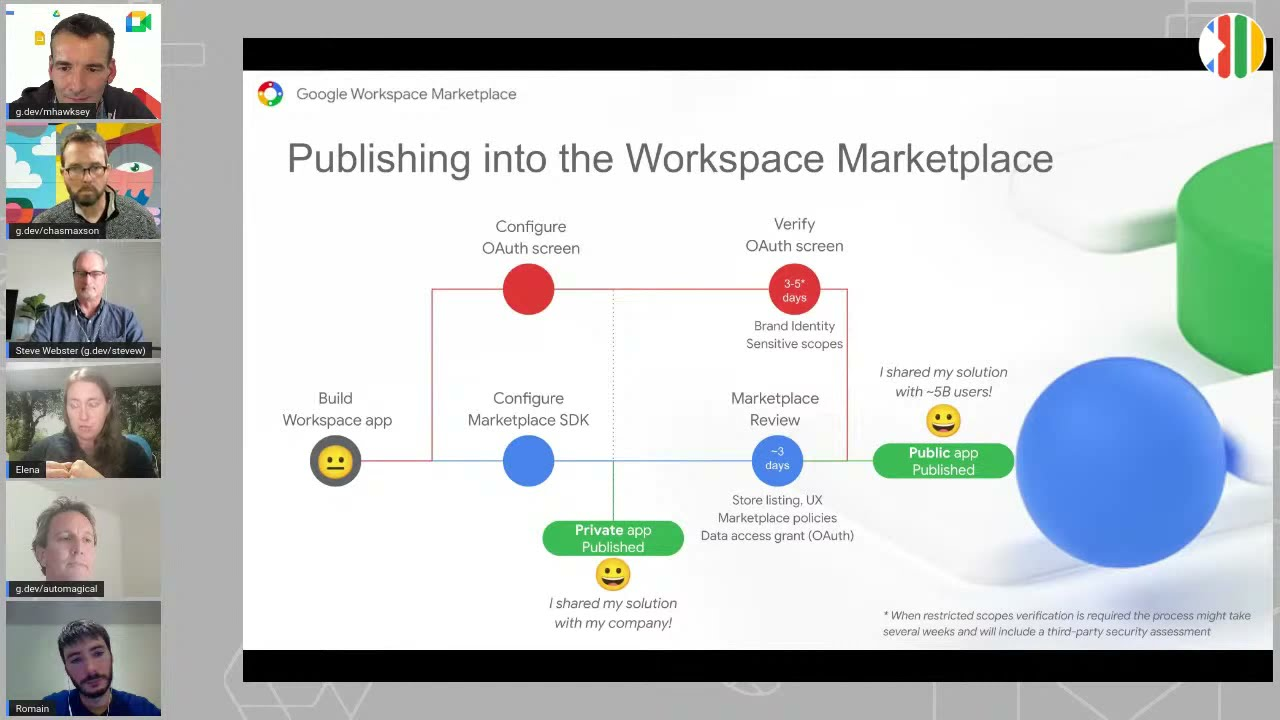The height and width of the screenshot is (720, 1280).
Task: Click the Public app Published green pill
Action: coord(943,461)
